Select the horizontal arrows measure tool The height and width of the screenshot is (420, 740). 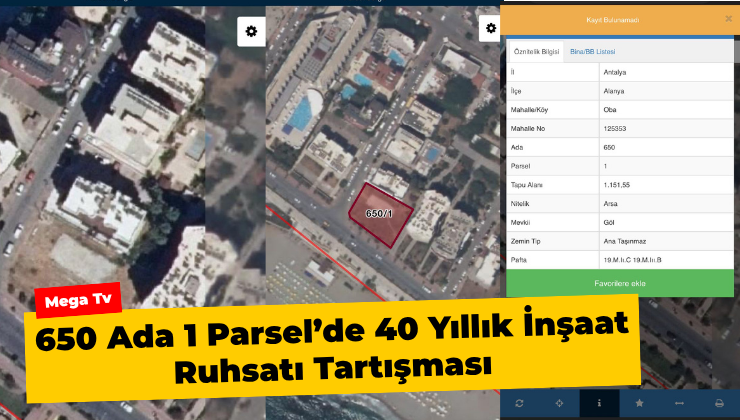[680, 403]
